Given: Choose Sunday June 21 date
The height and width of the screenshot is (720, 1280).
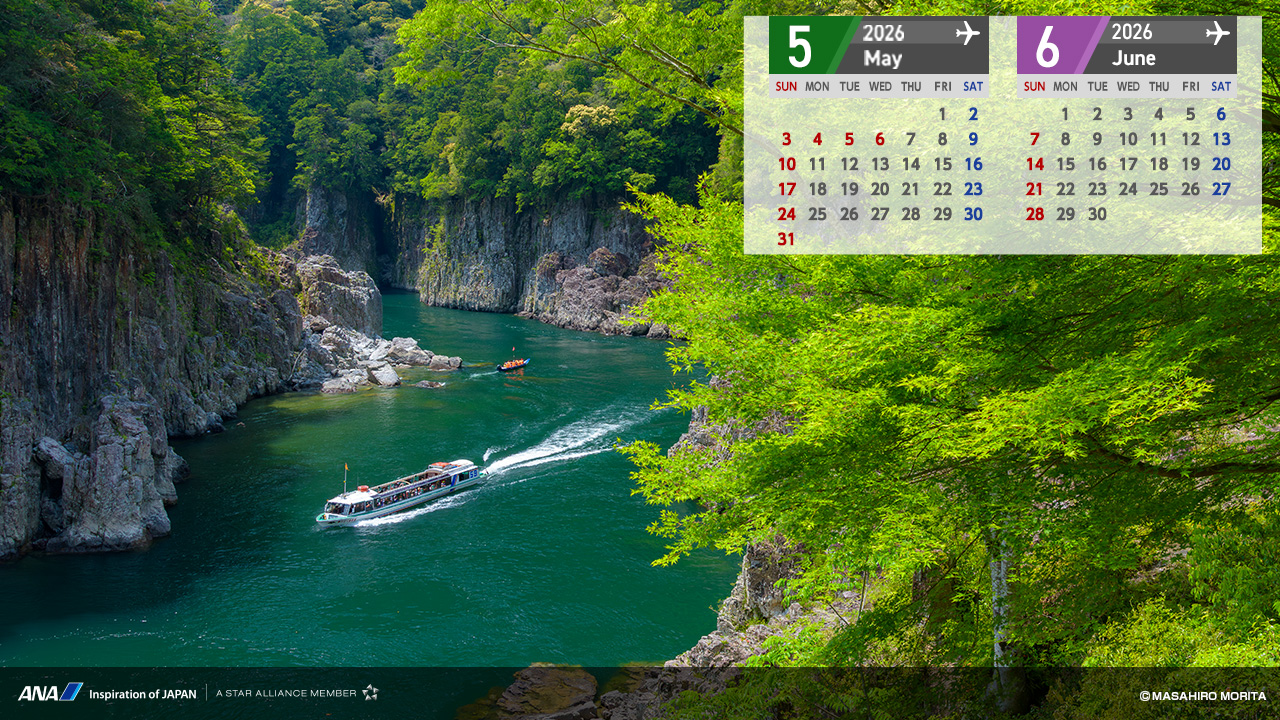Looking at the screenshot, I should (x=1034, y=189).
